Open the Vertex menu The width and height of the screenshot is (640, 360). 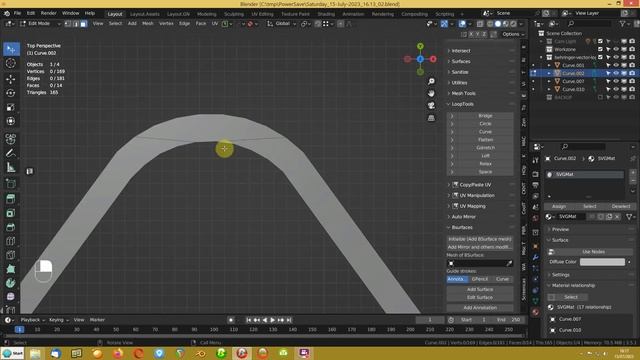click(x=166, y=24)
